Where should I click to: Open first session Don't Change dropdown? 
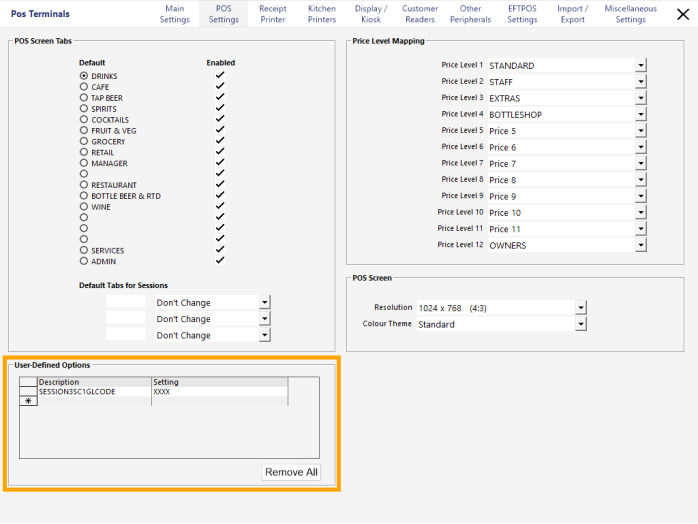click(x=264, y=302)
